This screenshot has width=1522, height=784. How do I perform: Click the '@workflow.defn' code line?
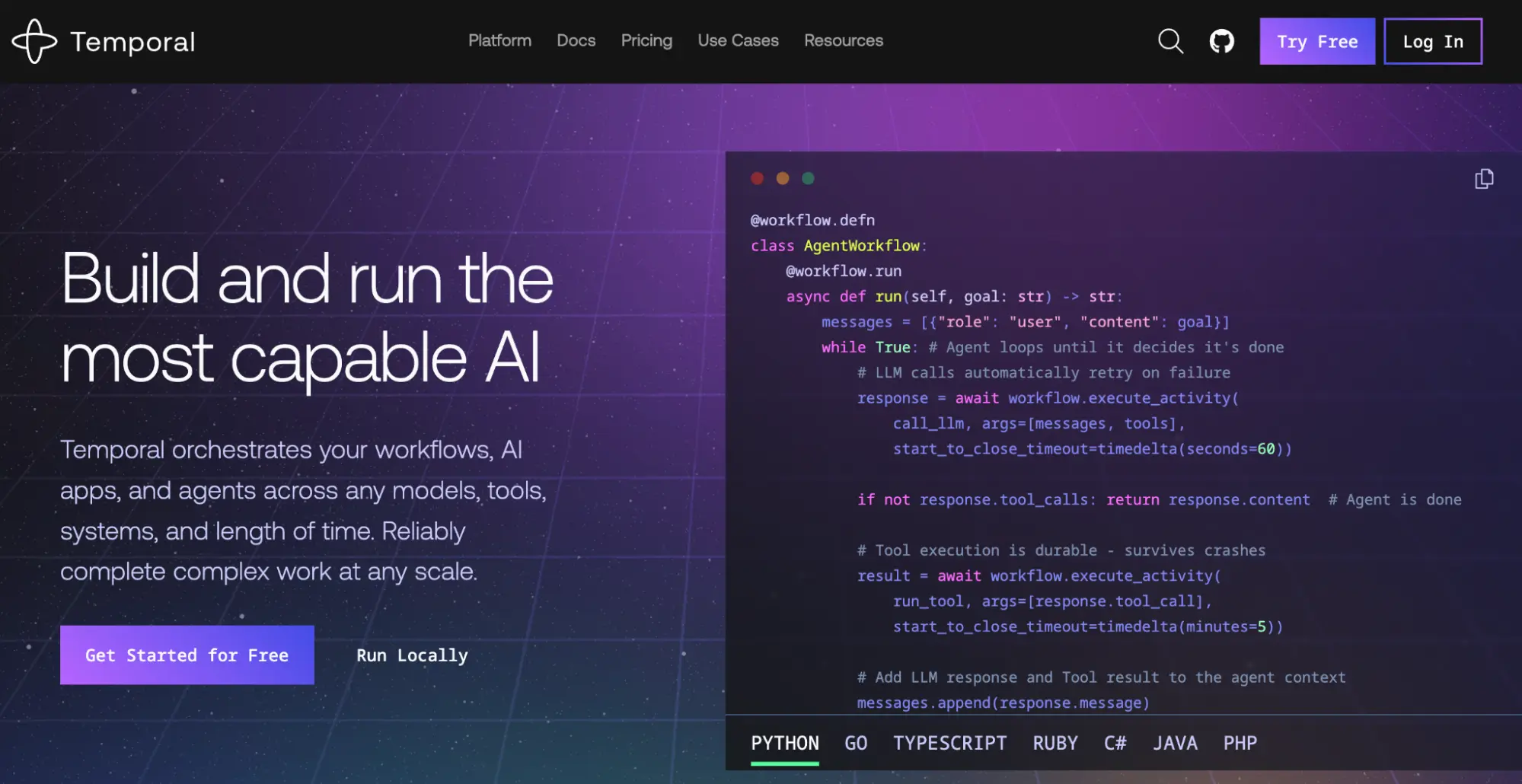point(812,220)
